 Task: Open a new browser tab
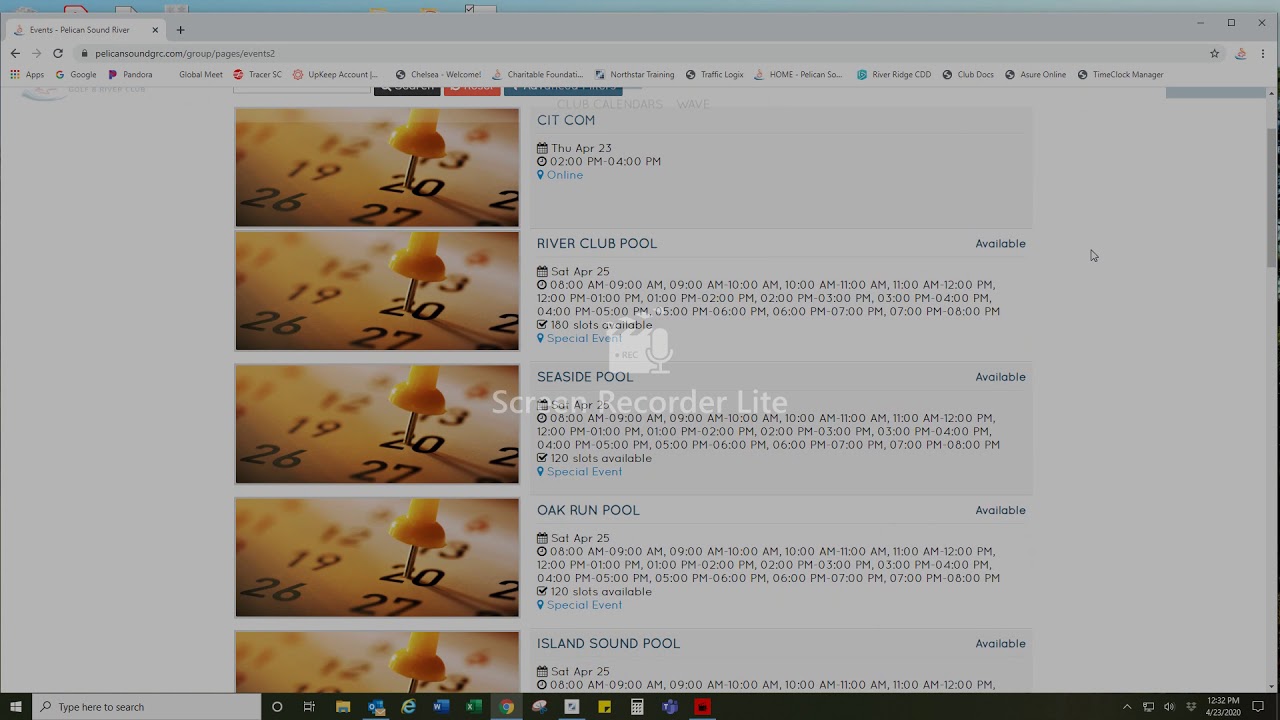[181, 30]
